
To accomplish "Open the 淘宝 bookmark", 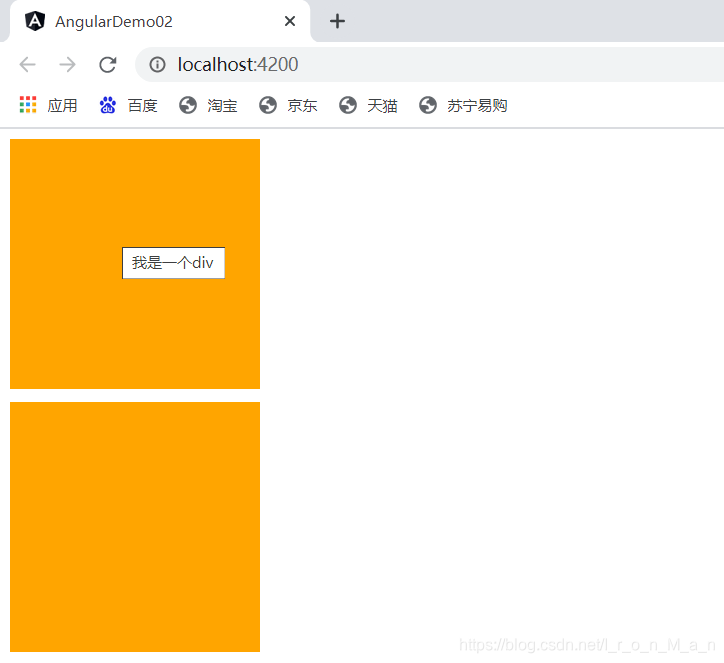I will point(222,106).
